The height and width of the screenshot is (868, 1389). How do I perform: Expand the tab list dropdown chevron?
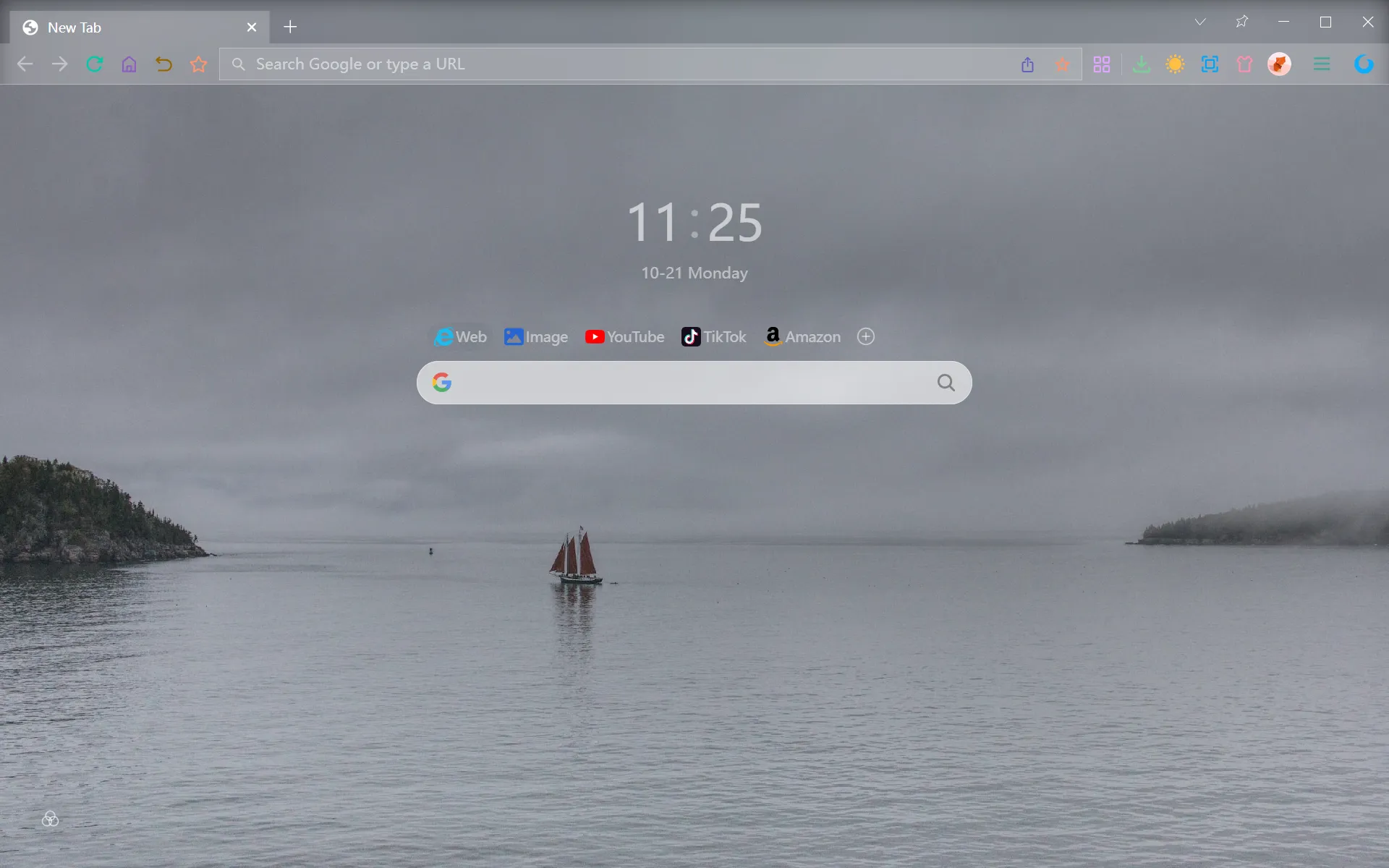point(1200,22)
